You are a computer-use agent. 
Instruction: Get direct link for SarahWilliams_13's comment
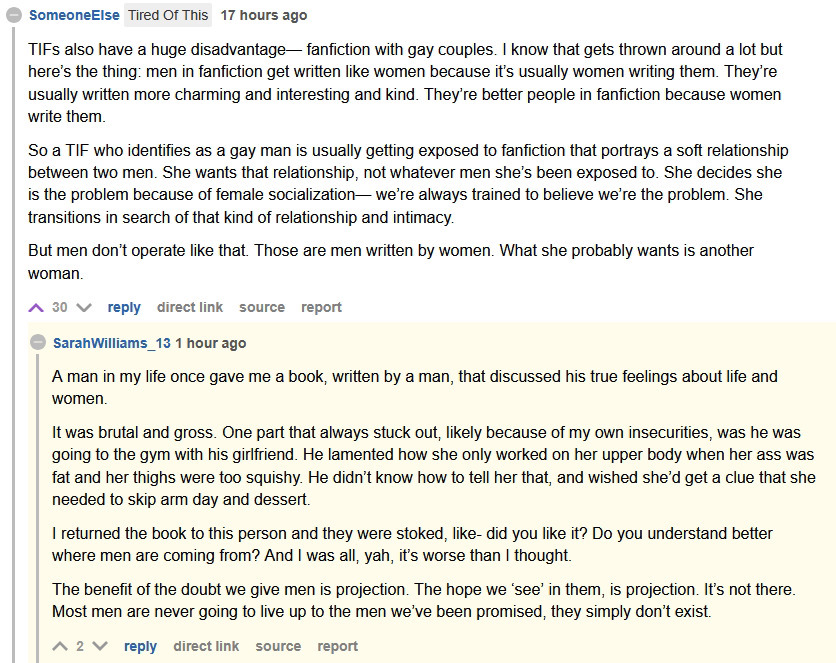coord(206,646)
